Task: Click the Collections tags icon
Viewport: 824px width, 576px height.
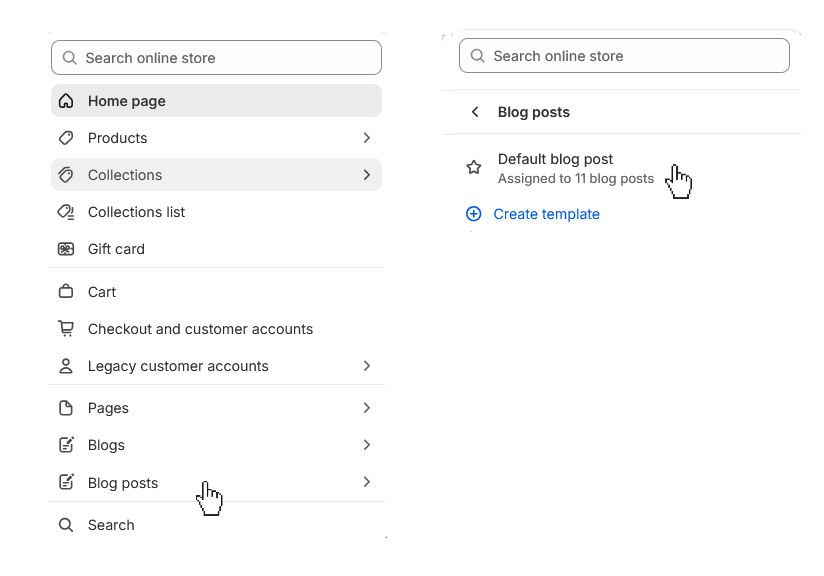Action: coord(66,174)
